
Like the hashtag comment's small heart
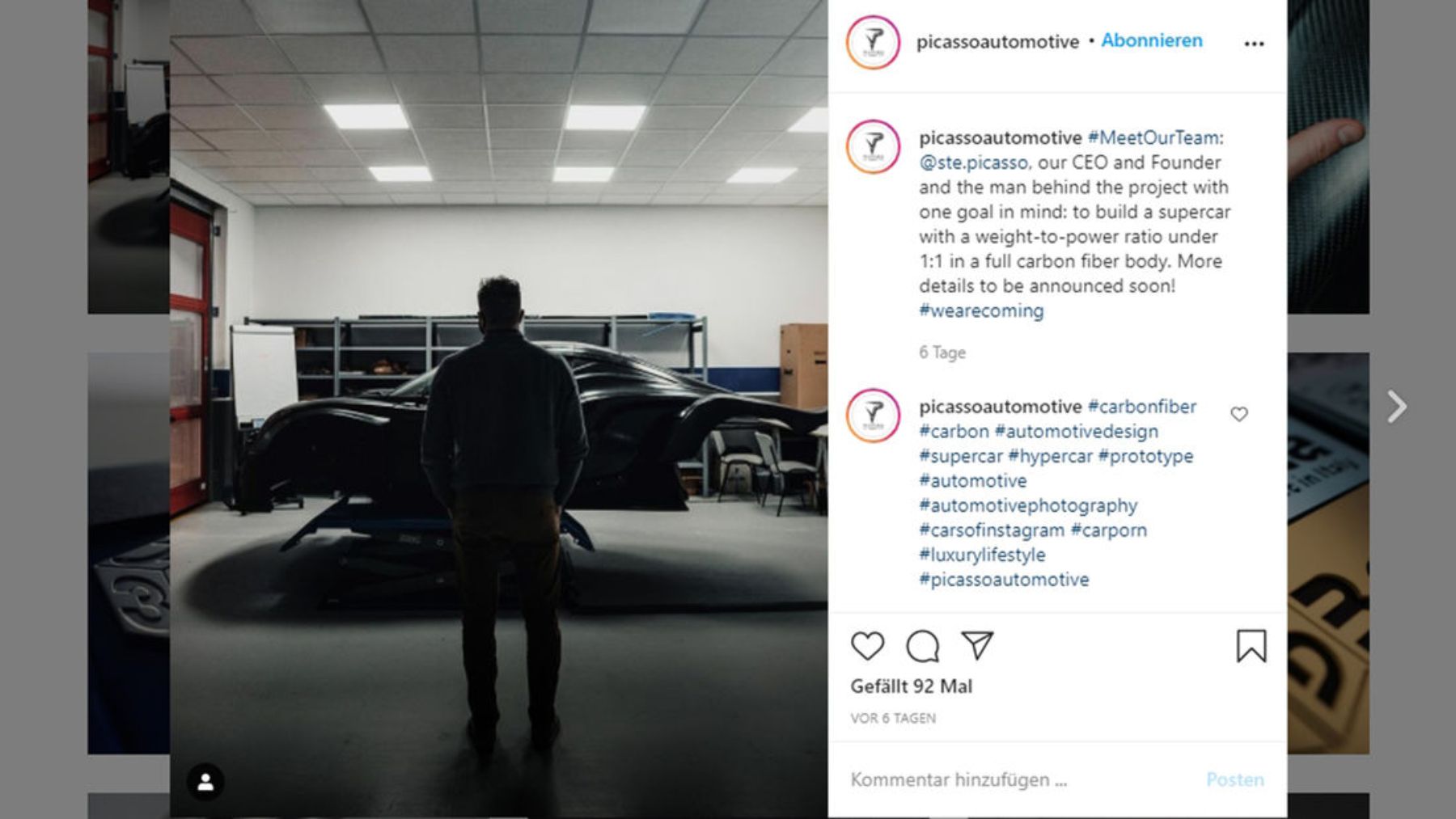(x=1238, y=415)
